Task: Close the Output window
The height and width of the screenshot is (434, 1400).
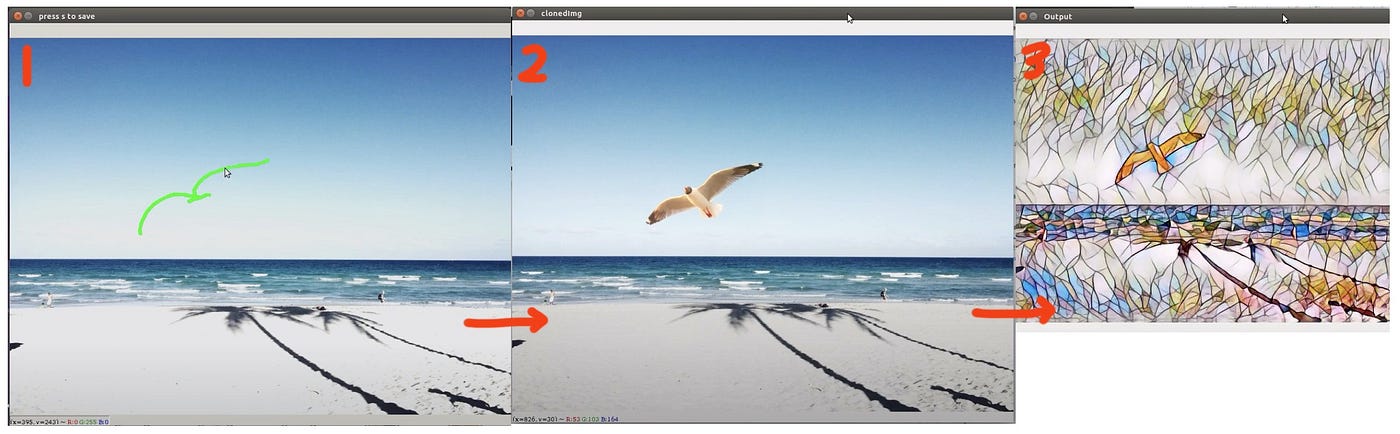Action: coord(1024,16)
